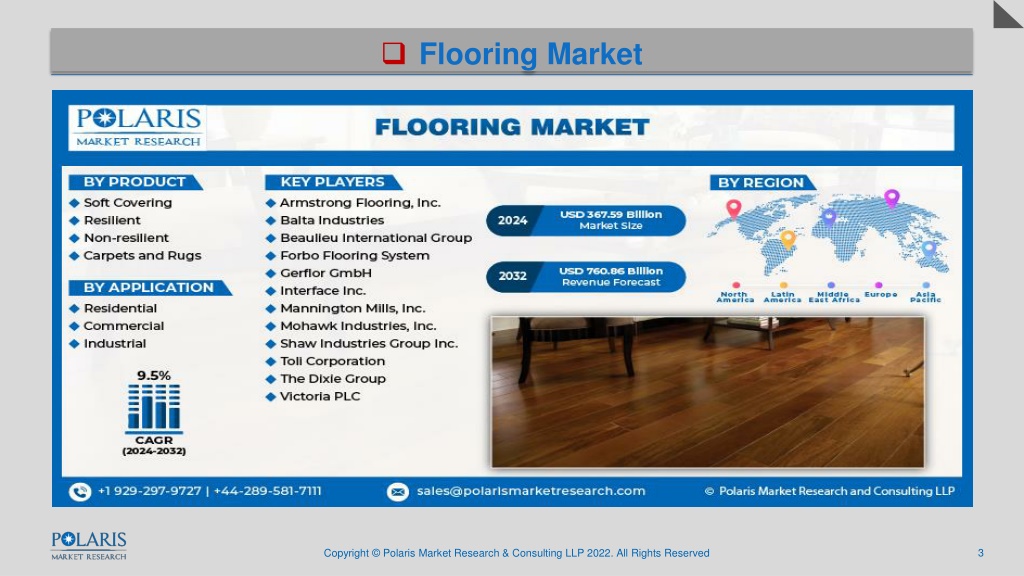Click 'Shaw Industries Group Inc.' in key players
Screen dimensions: 1024x576
point(369,344)
